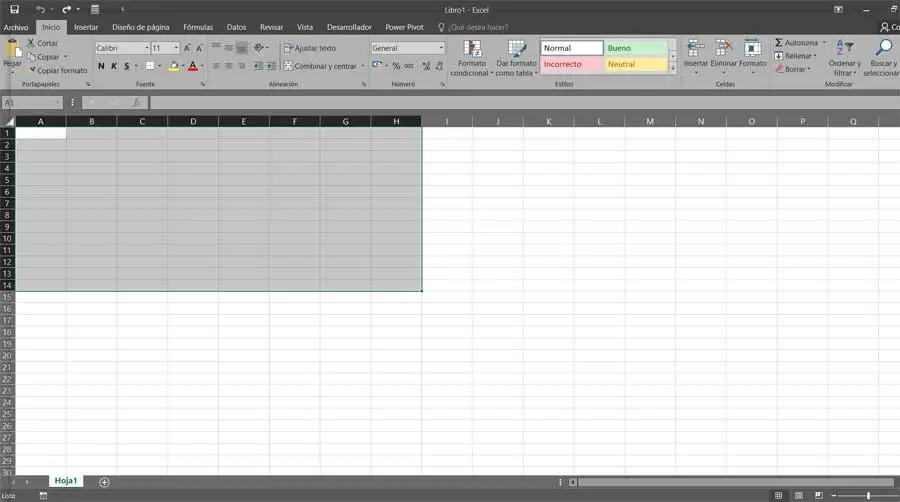Expand the Copiar dropdown arrow
900x502 pixels.
point(65,57)
